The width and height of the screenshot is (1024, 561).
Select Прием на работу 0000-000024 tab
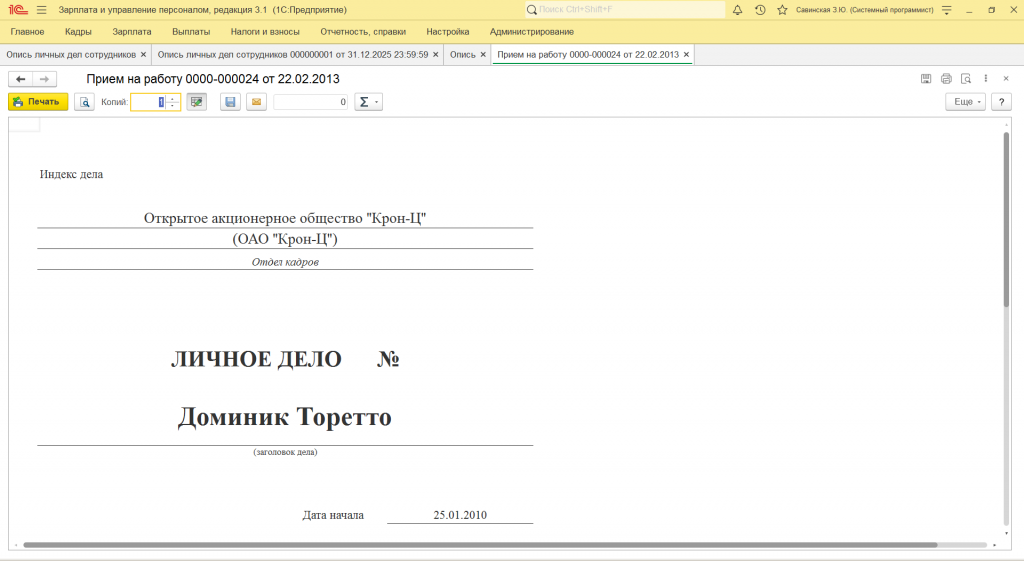point(588,55)
